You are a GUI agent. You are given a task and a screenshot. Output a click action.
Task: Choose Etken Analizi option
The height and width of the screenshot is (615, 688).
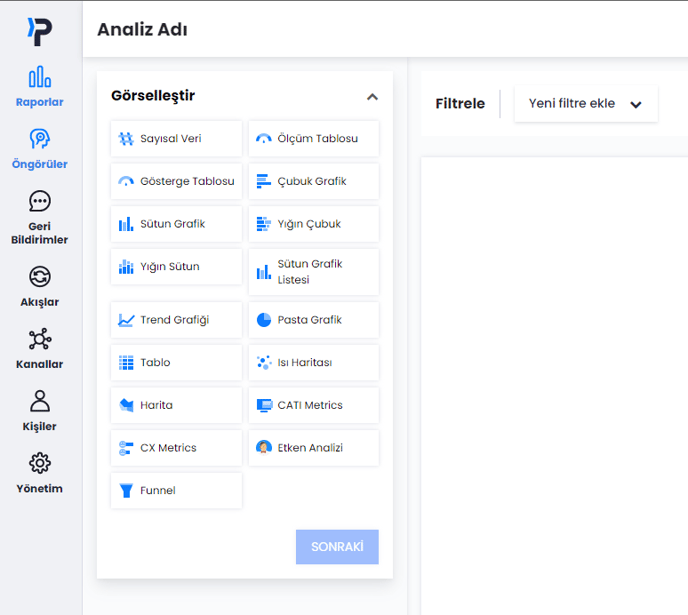[313, 448]
